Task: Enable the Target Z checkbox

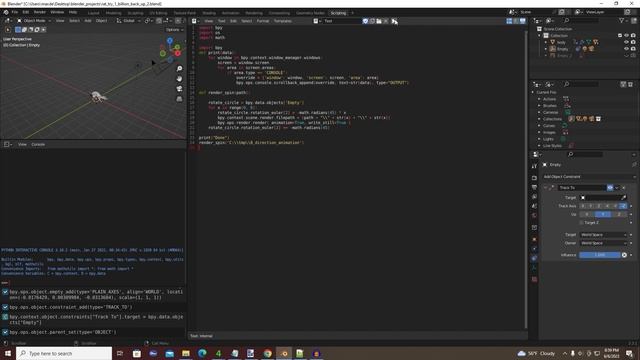Action: point(582,223)
